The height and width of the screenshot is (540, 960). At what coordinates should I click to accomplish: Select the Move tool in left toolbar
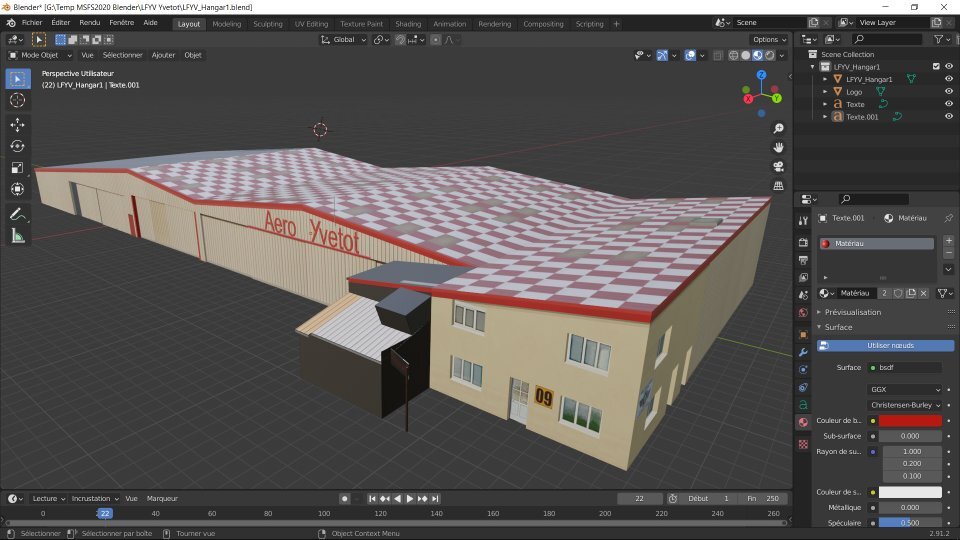click(x=17, y=125)
